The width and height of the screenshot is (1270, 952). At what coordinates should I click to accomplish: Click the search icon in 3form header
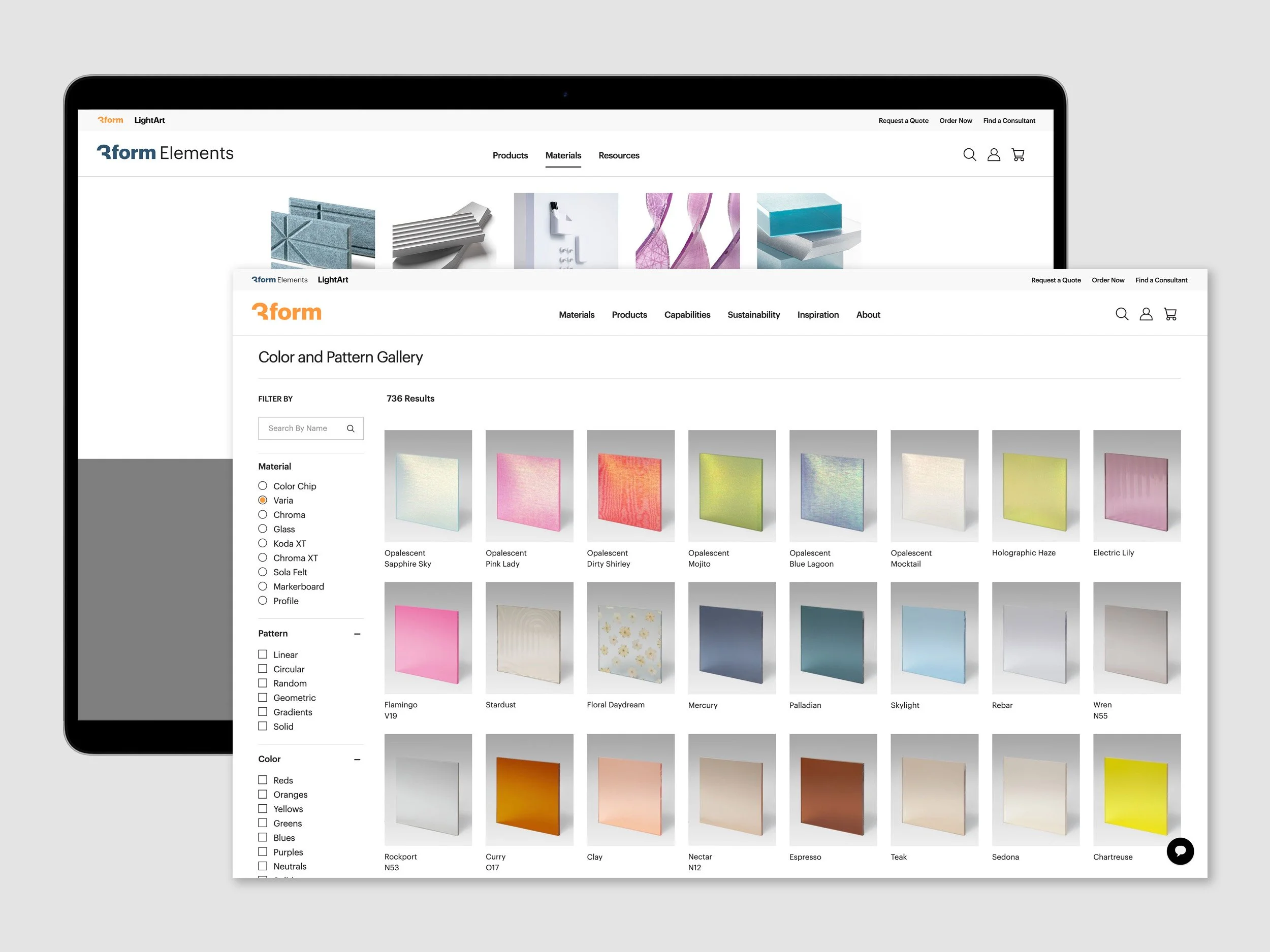point(1121,314)
